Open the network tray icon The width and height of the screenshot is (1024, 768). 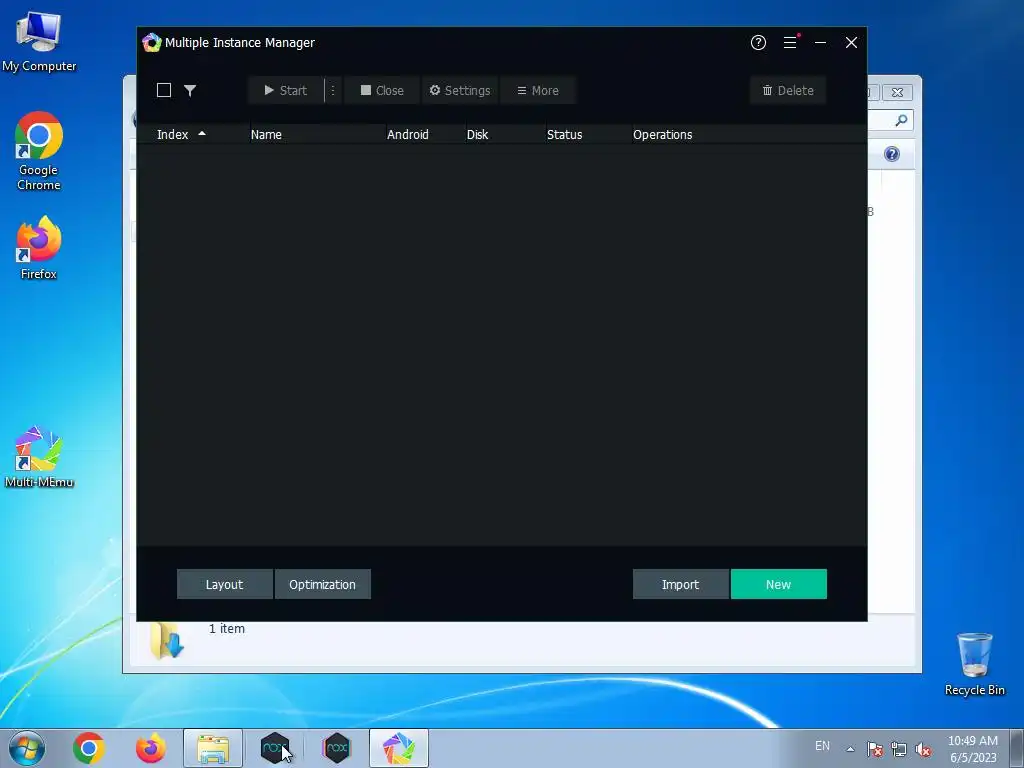(899, 749)
